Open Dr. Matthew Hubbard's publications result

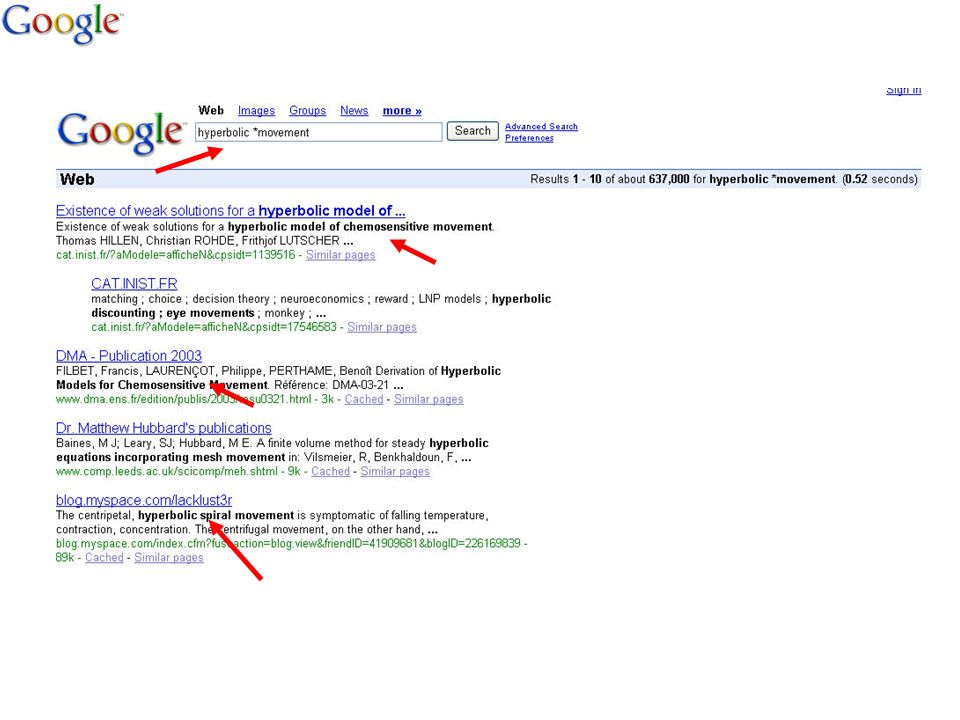163,428
